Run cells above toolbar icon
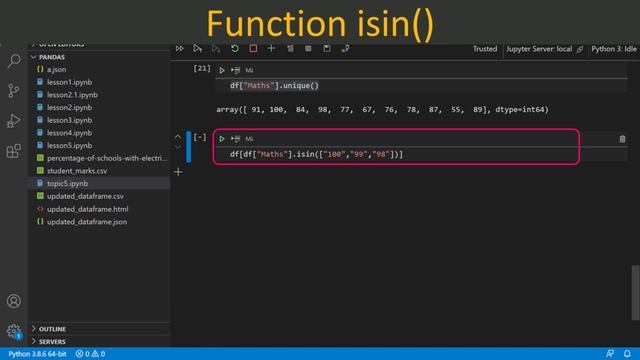 (198, 49)
